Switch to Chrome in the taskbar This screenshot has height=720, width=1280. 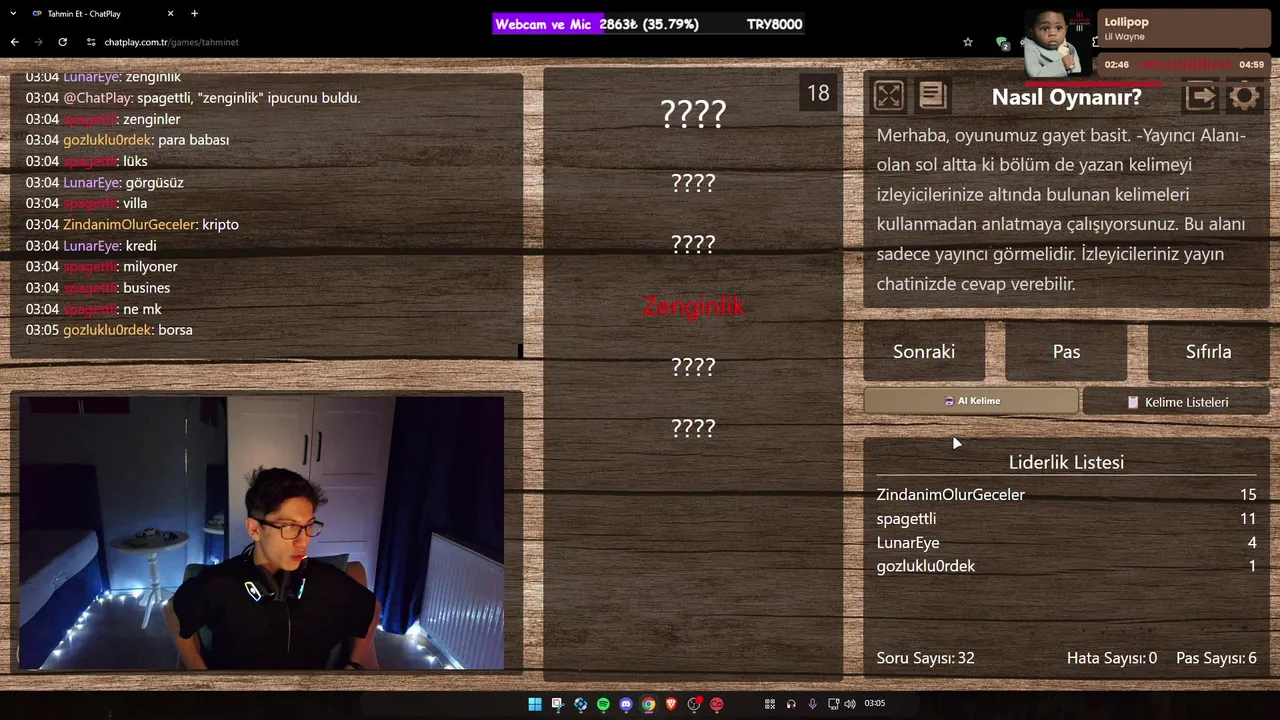click(x=649, y=704)
